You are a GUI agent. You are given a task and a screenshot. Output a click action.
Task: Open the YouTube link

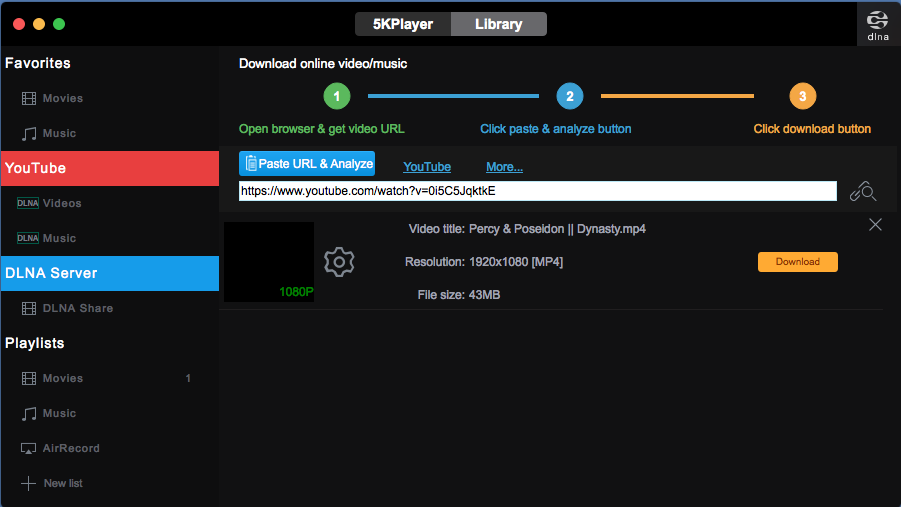pyautogui.click(x=427, y=167)
